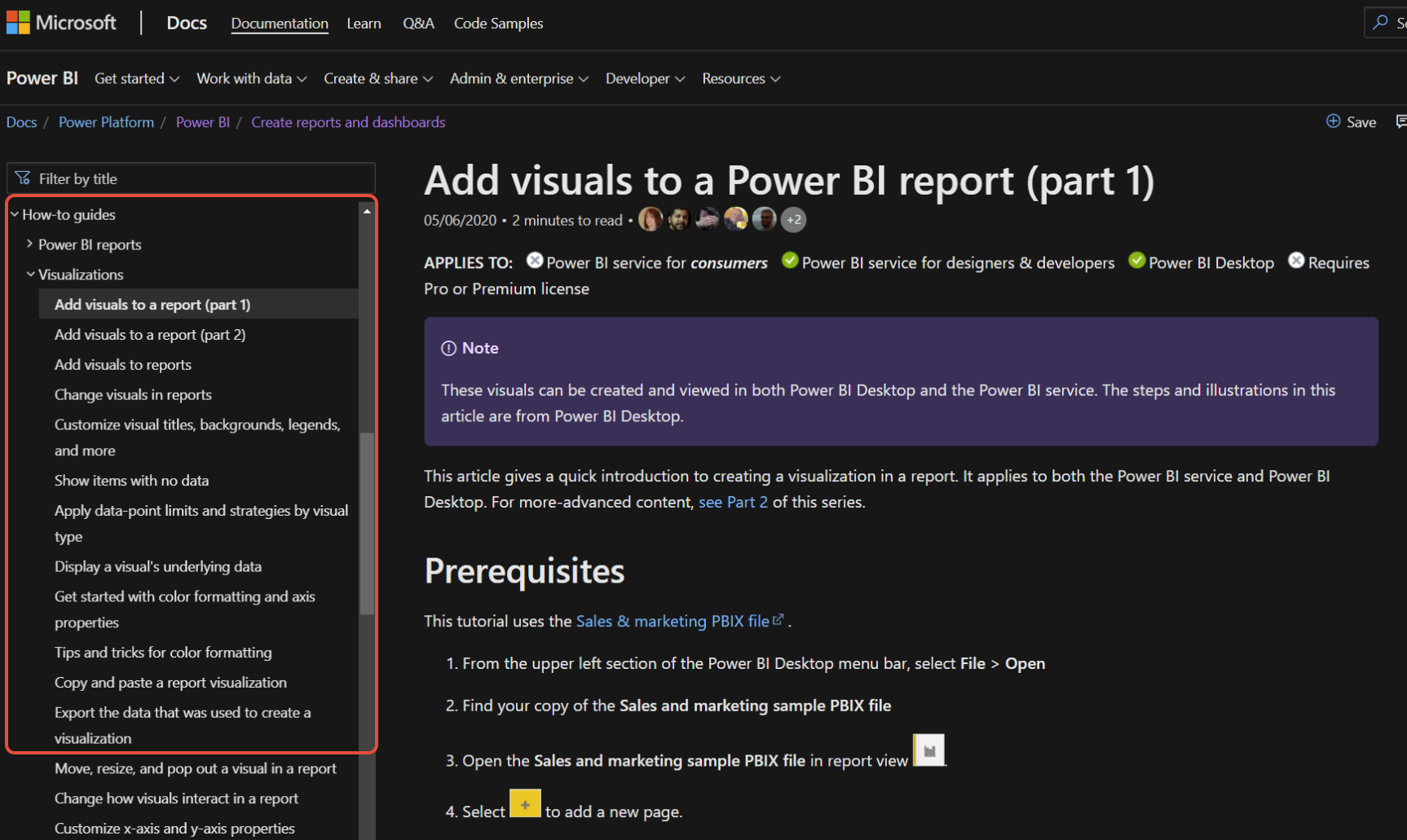Open 'Get started with color formatting' article
This screenshot has height=840, width=1407.
point(185,609)
